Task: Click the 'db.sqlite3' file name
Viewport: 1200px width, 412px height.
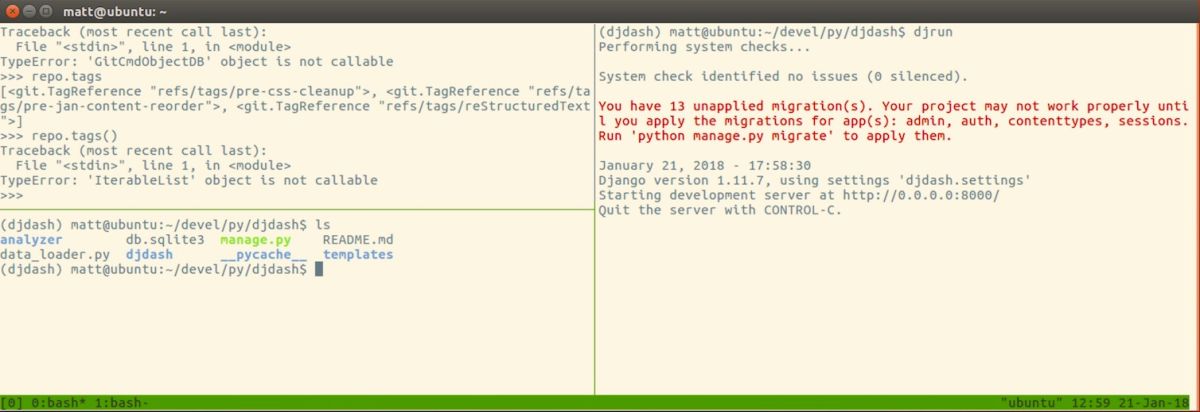Action: tap(165, 241)
